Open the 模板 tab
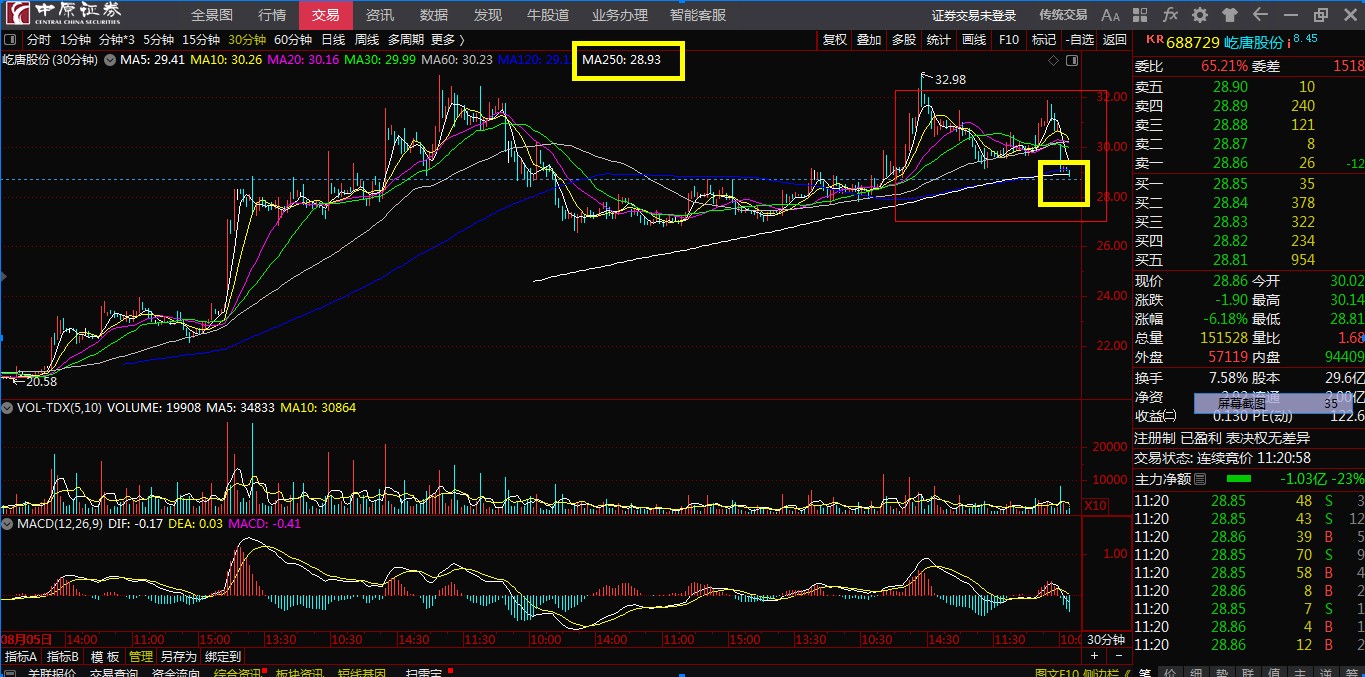Image resolution: width=1365 pixels, height=677 pixels. pyautogui.click(x=104, y=657)
